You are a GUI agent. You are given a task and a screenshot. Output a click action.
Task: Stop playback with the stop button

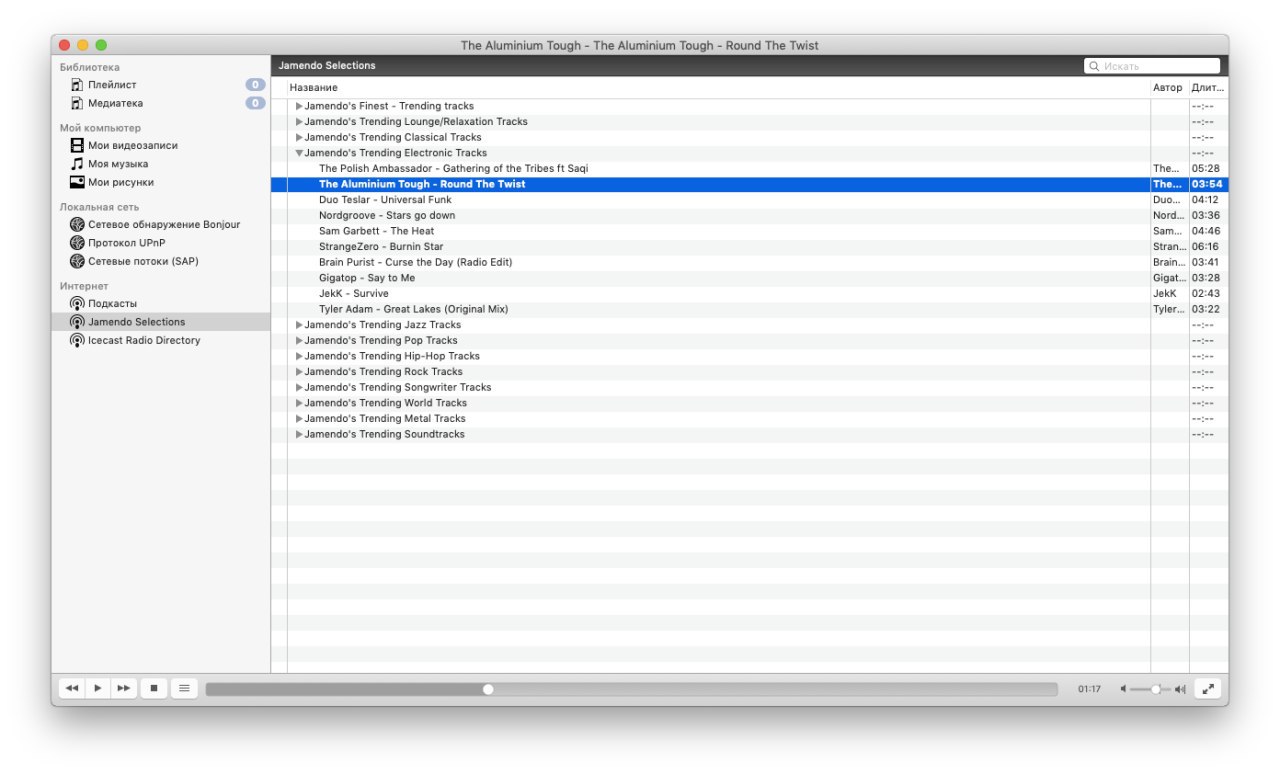(x=153, y=689)
